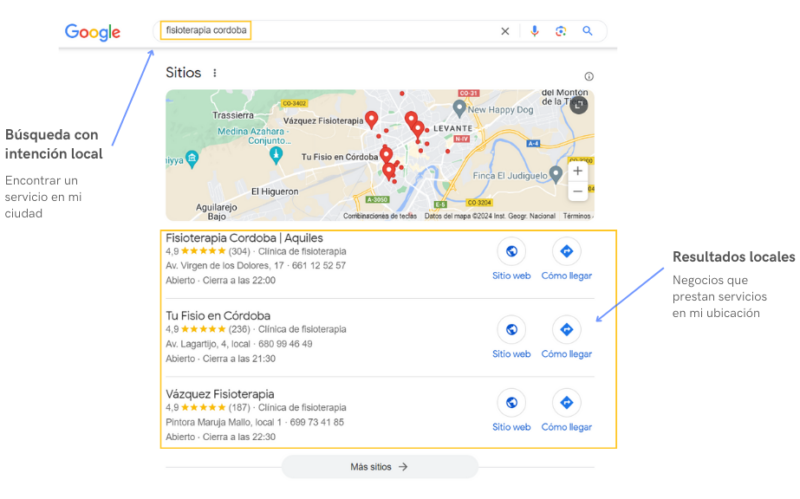Viewport: 800px width, 499px height.
Task: Click the Google logo
Action: pos(92,32)
